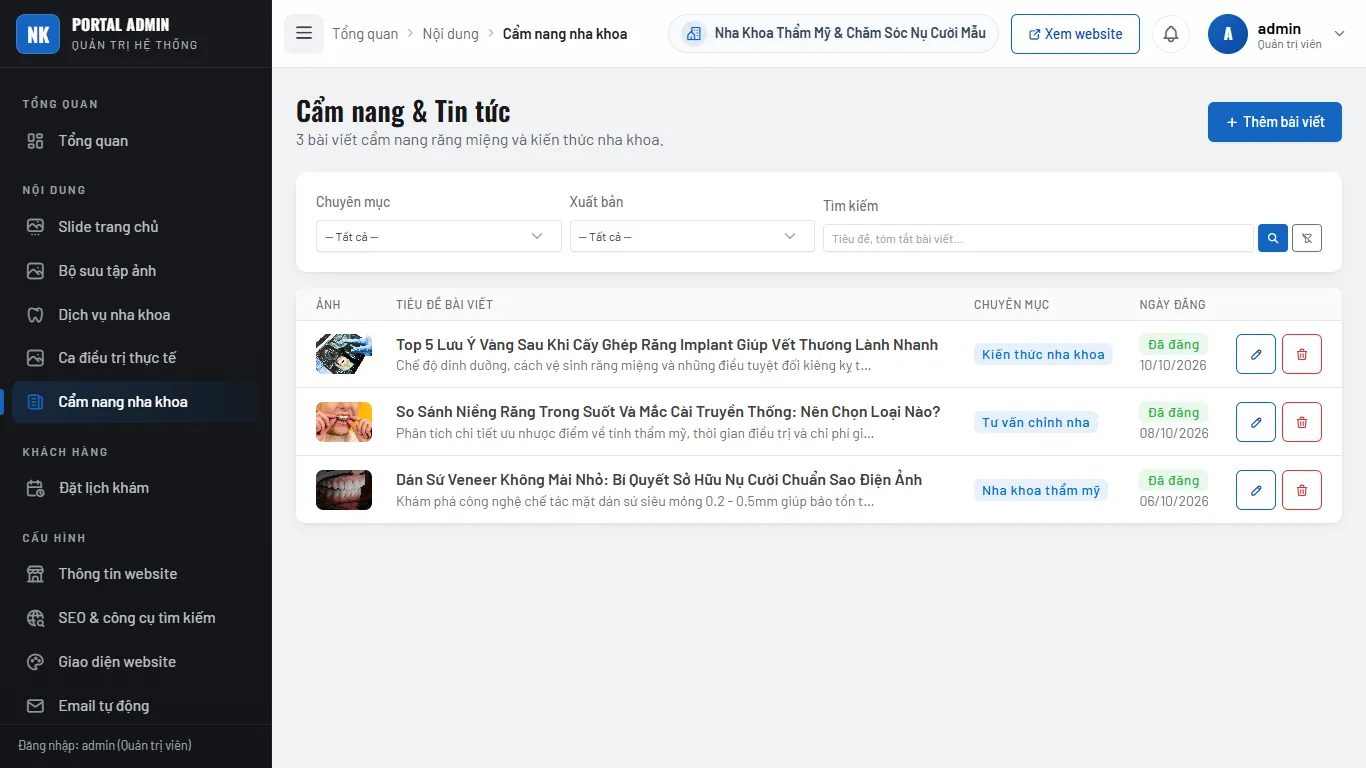This screenshot has width=1366, height=768.
Task: Open Ca điều trị thực tế section
Action: coord(136,358)
